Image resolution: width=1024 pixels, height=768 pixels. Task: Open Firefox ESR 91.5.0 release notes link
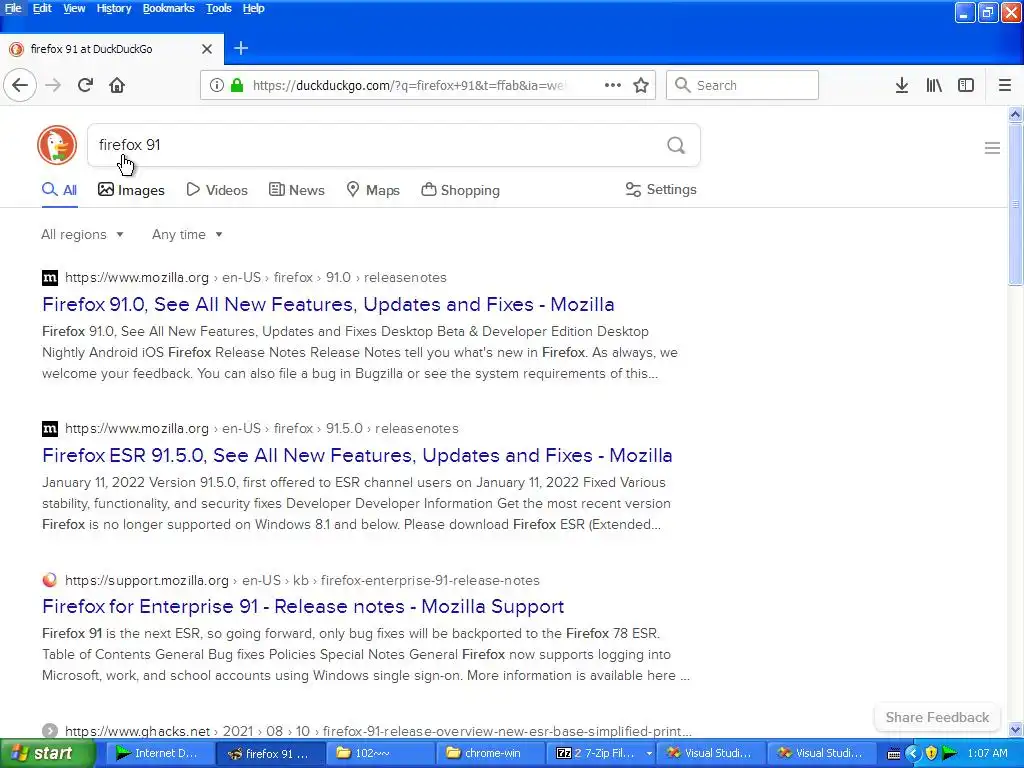tap(357, 455)
